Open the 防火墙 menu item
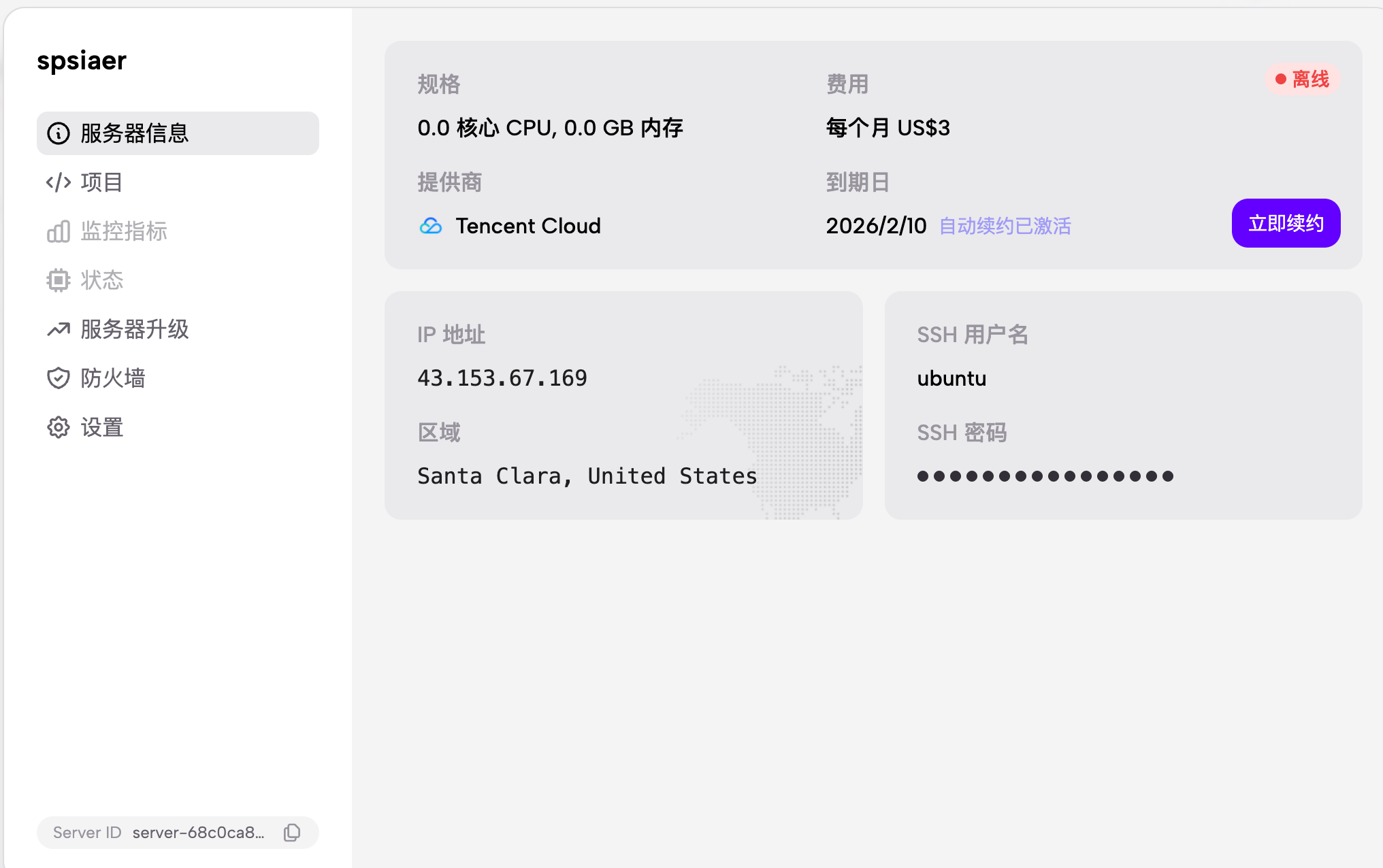This screenshot has width=1383, height=868. click(113, 378)
